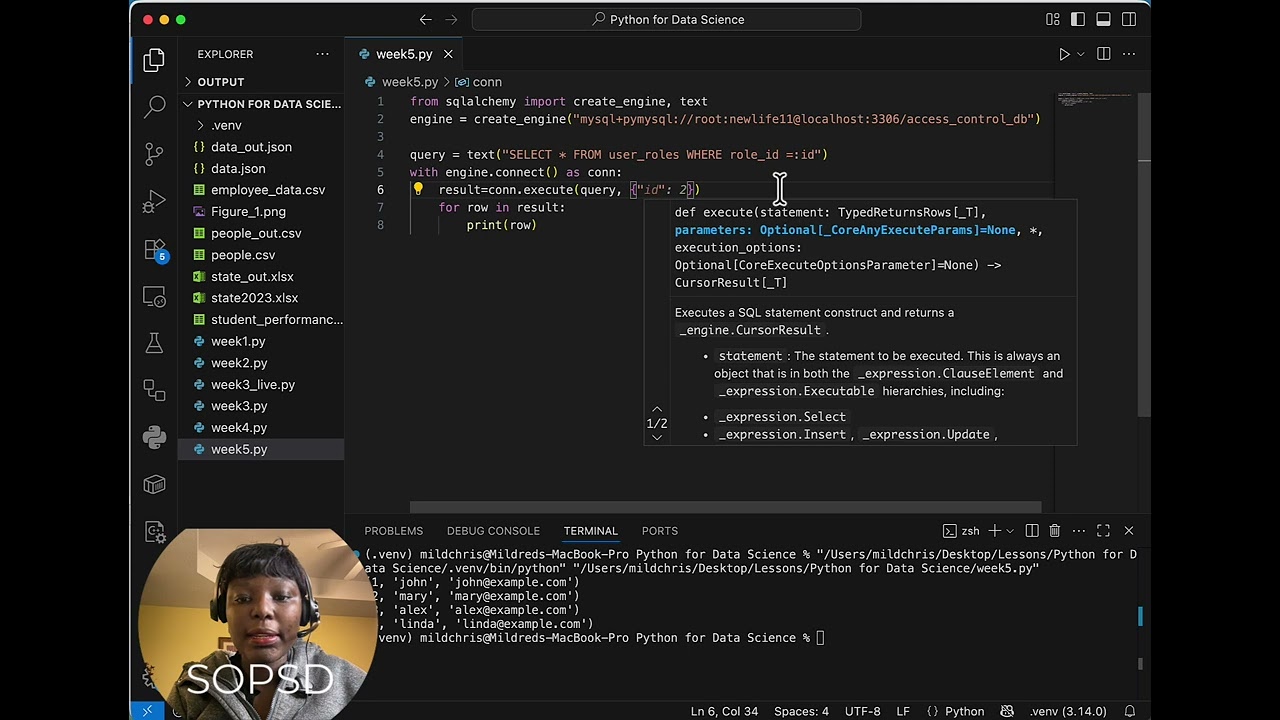Select interpreter .venv (3.14.0)
The width and height of the screenshot is (1280, 720).
pos(1068,711)
